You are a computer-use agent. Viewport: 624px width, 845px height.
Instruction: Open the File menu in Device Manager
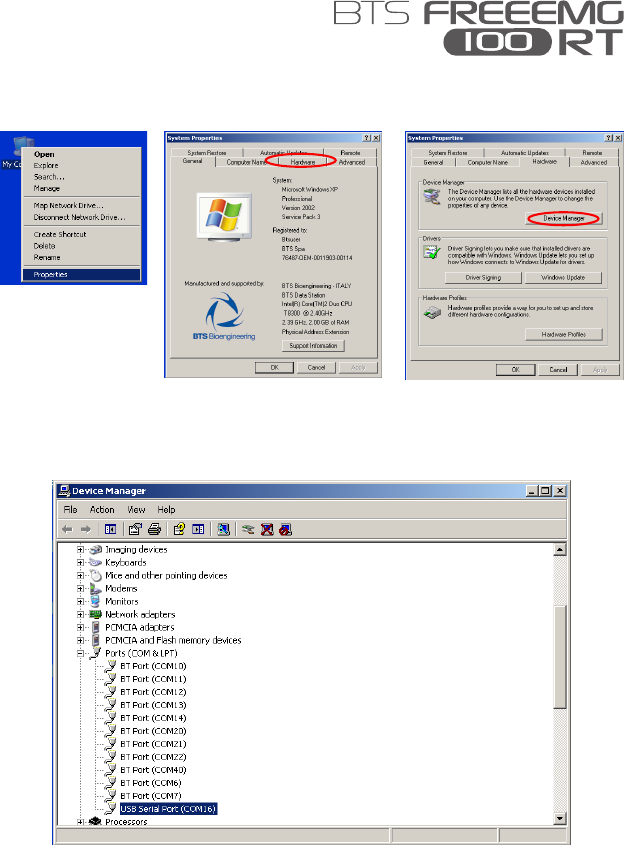(x=70, y=509)
